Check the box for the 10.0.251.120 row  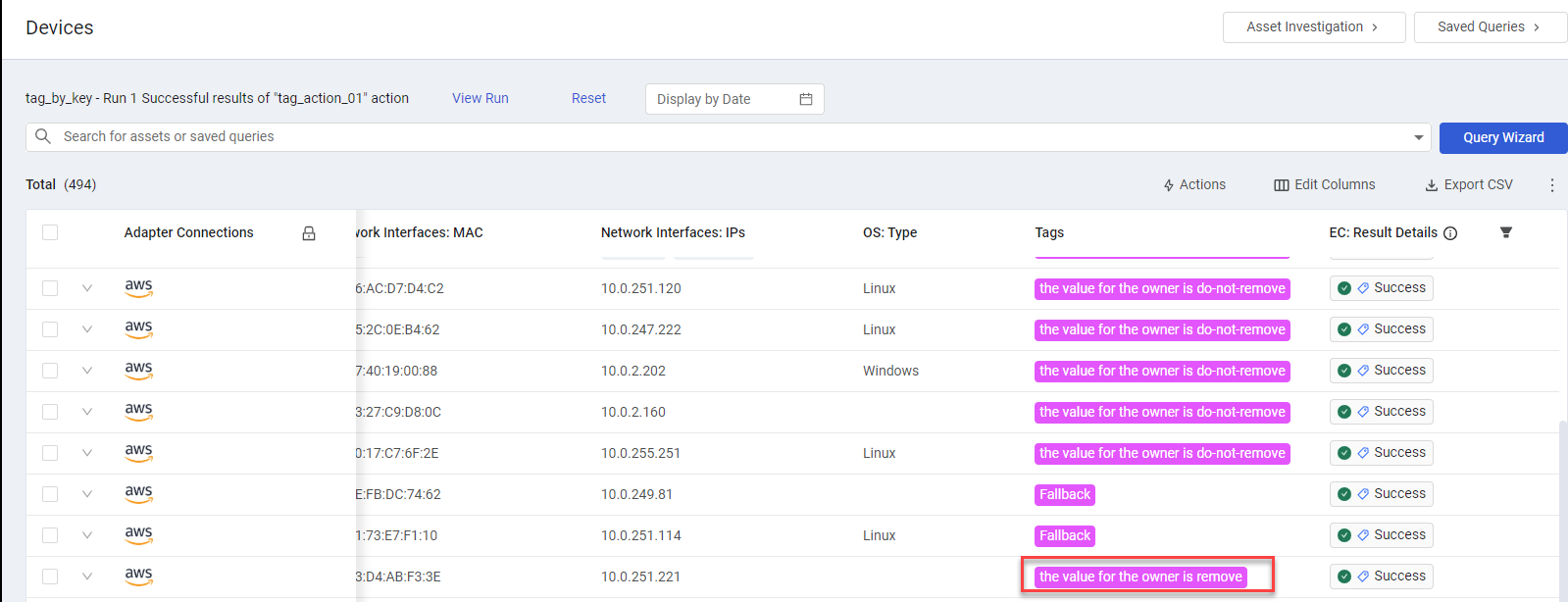click(x=50, y=288)
